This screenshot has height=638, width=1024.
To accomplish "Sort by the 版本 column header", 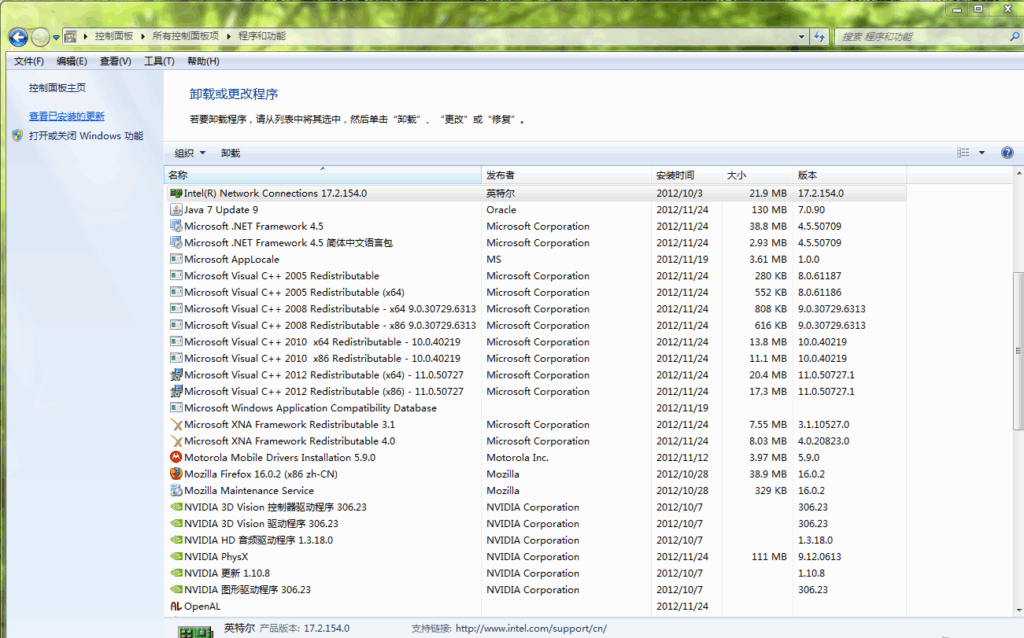I will click(850, 175).
